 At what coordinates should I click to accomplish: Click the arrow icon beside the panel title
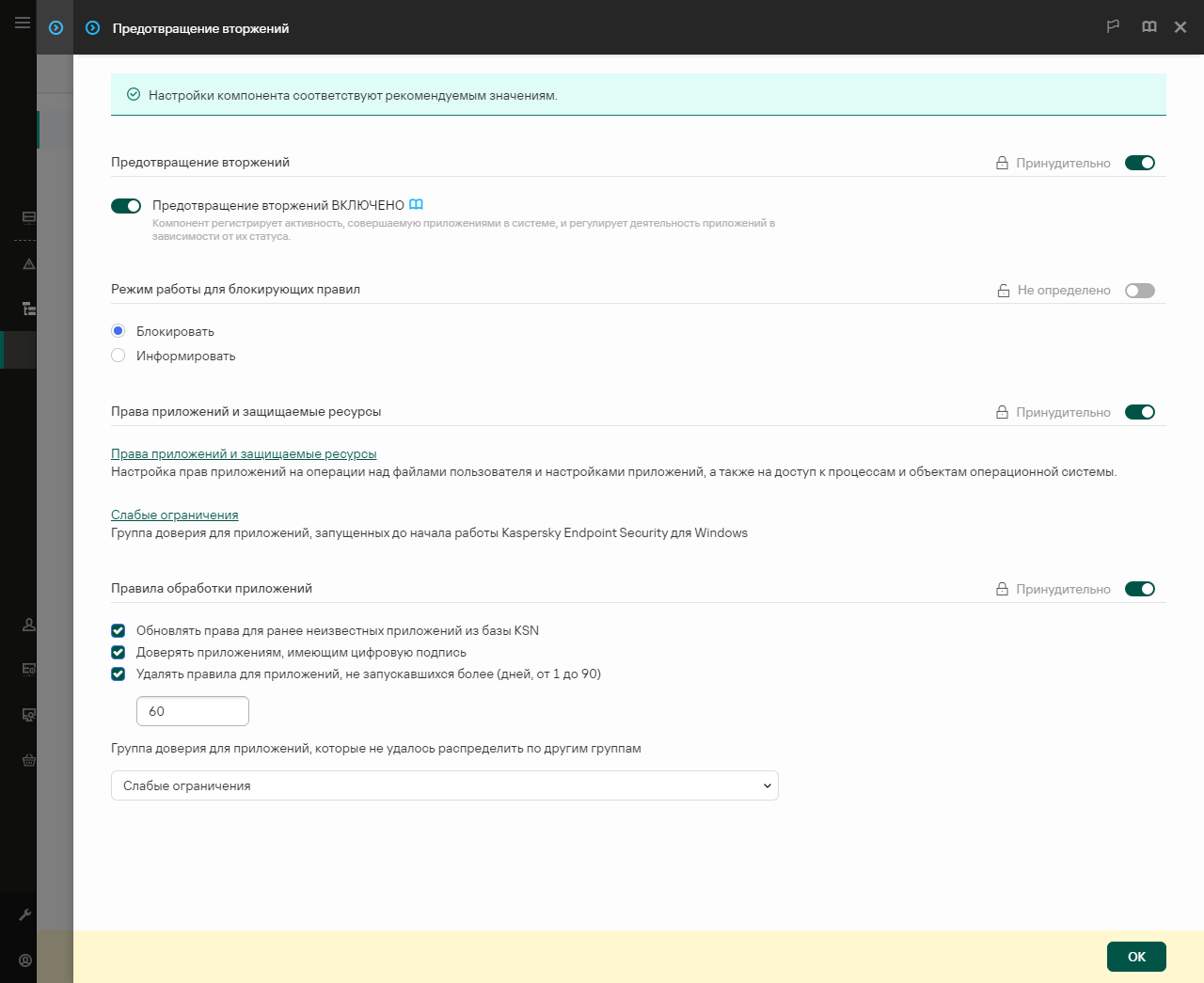(x=92, y=28)
